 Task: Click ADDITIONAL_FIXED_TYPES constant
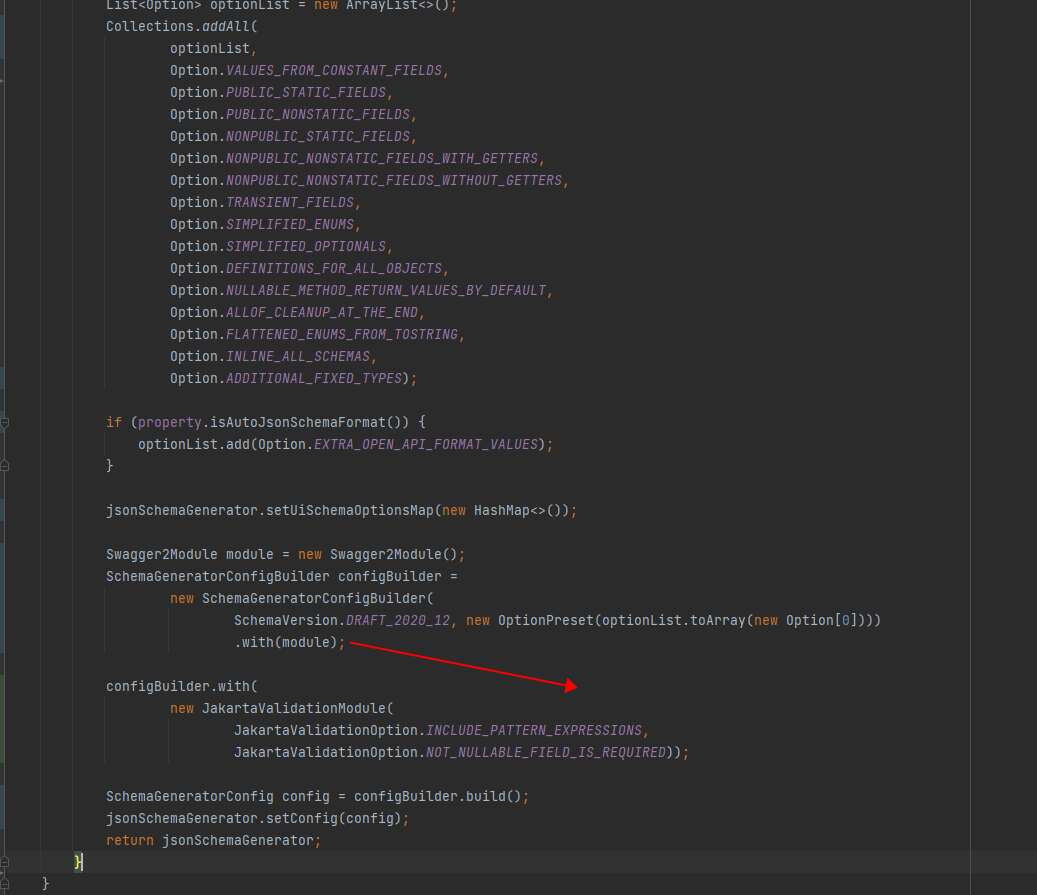pyautogui.click(x=314, y=378)
